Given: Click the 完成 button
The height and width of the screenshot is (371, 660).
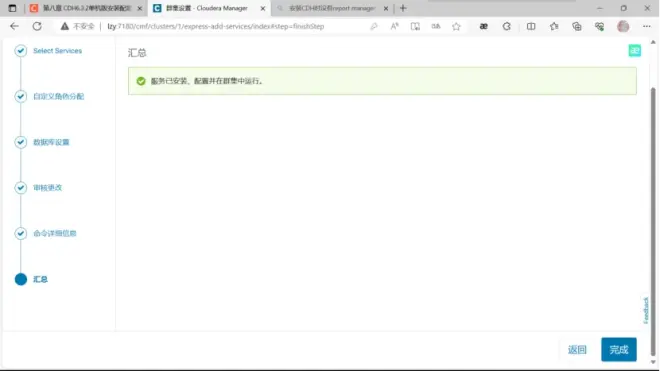Looking at the screenshot, I should (619, 350).
